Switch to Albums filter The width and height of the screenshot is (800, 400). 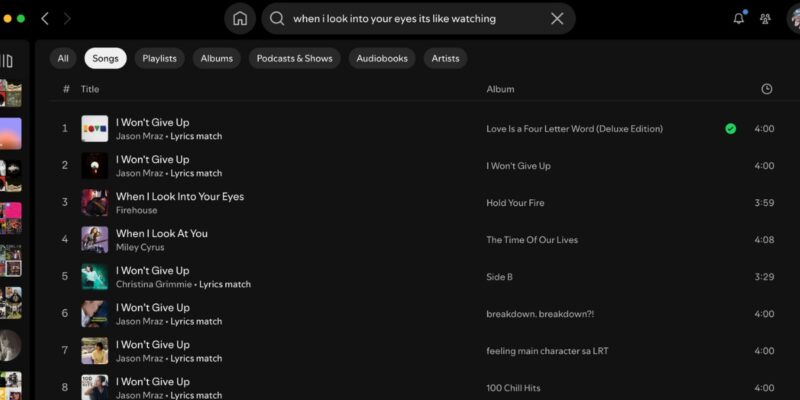pyautogui.click(x=216, y=58)
